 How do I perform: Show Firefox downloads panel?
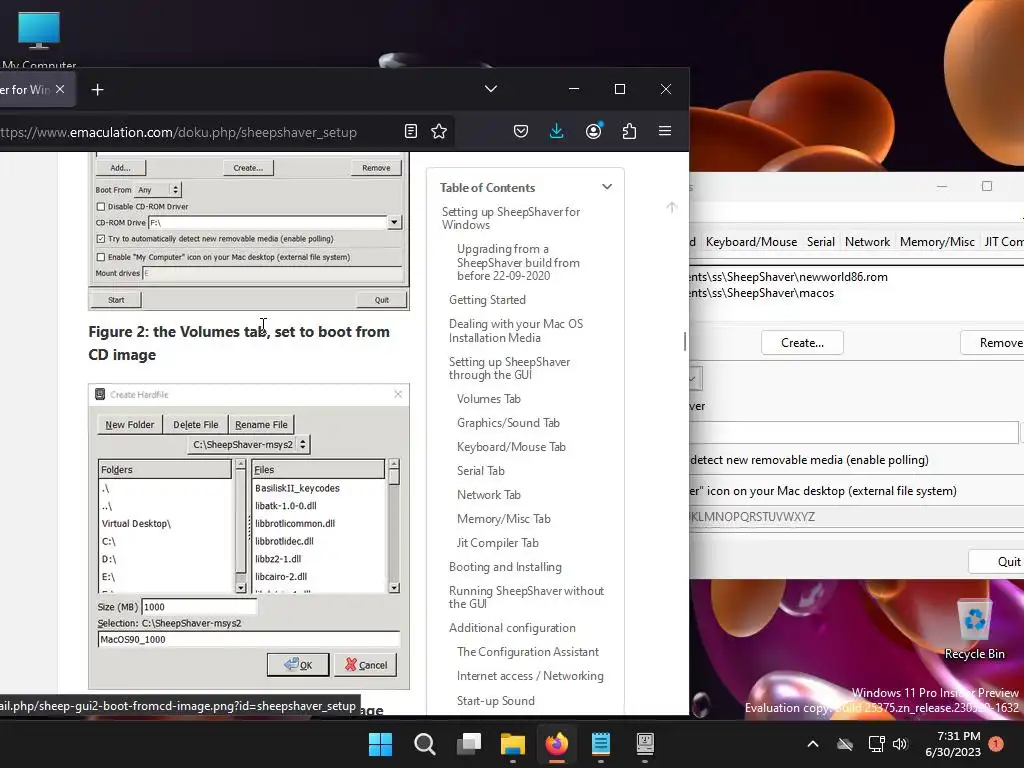[556, 131]
